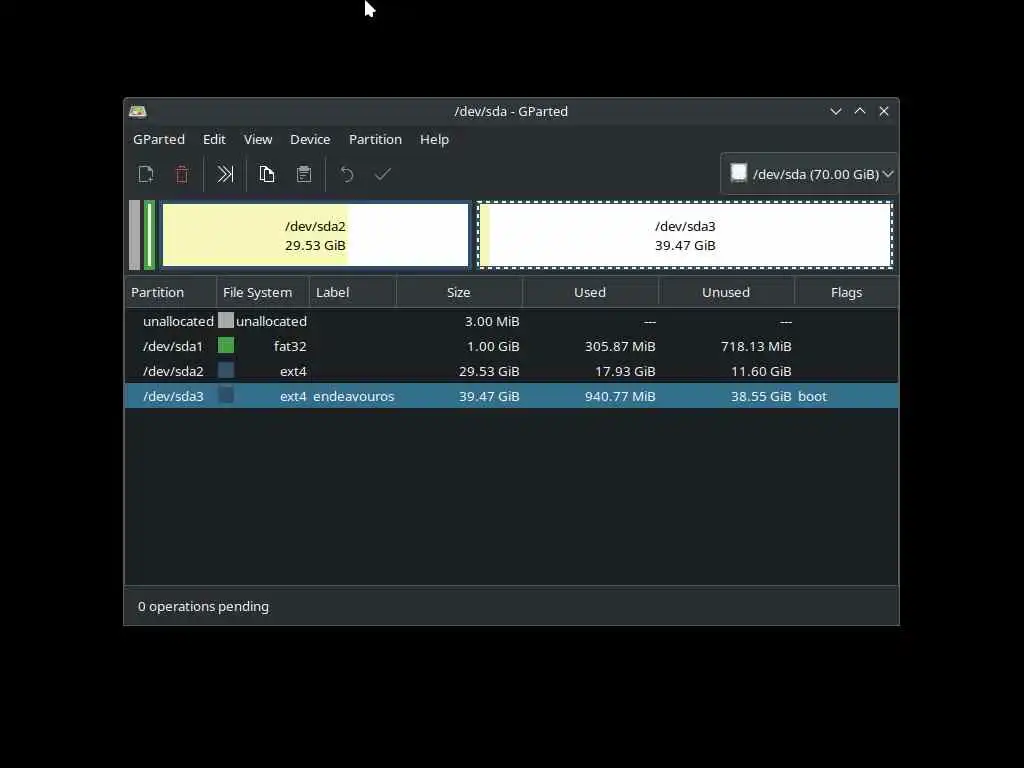Viewport: 1024px width, 768px height.
Task: Click the 38.55 GiB unused value
Action: tap(761, 396)
